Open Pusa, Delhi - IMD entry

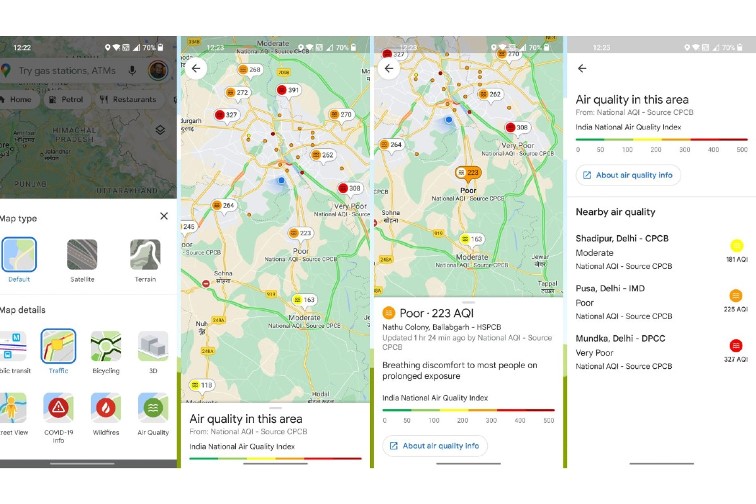(x=662, y=302)
